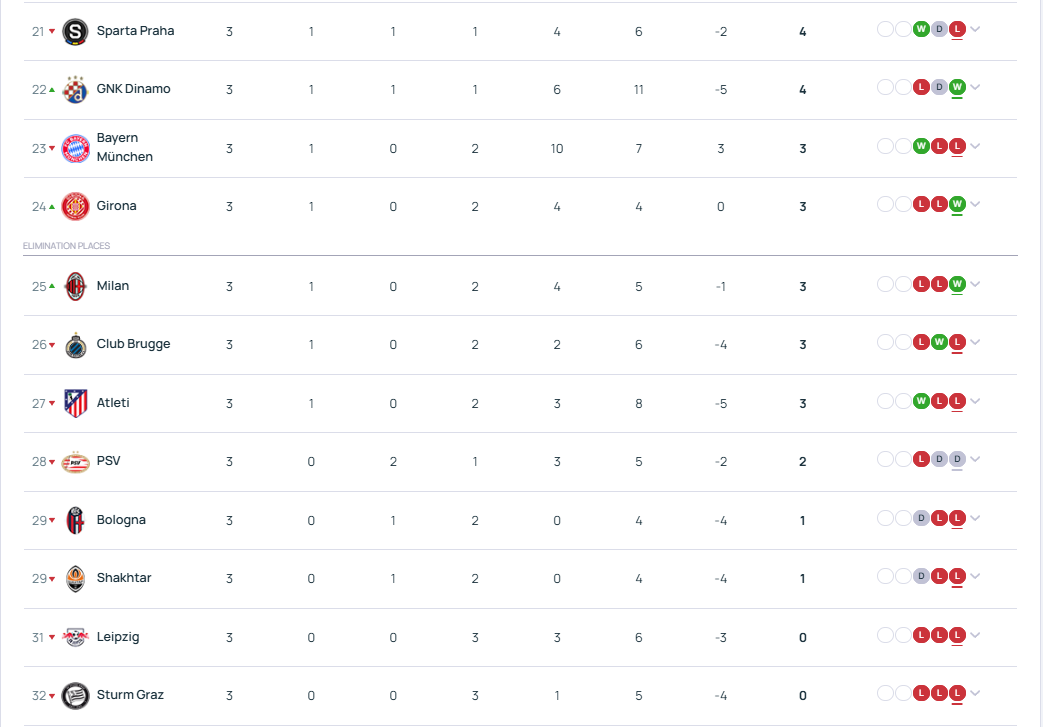Open the Bologna team name link
The image size is (1043, 727).
121,519
